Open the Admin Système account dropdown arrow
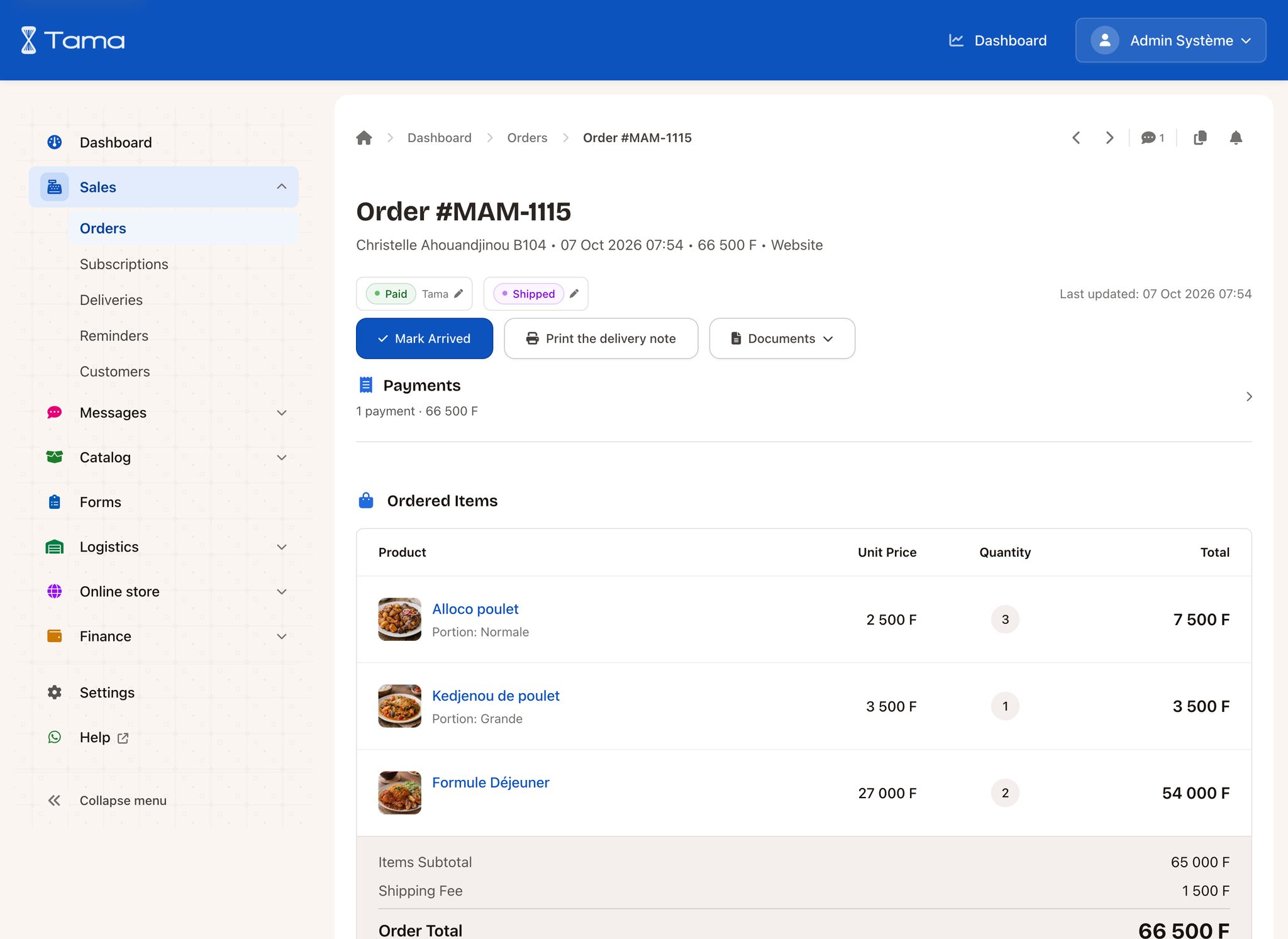This screenshot has height=939, width=1288. click(1246, 41)
